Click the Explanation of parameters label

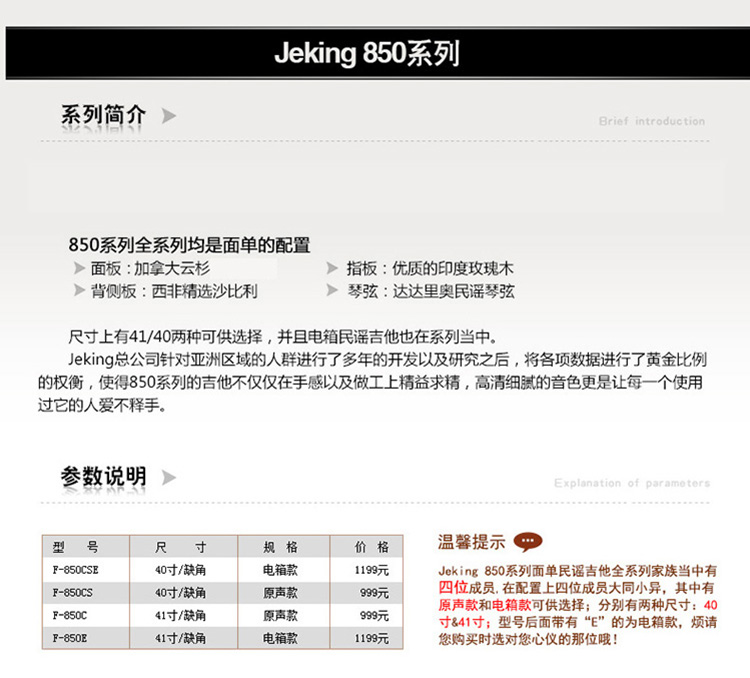coord(632,483)
